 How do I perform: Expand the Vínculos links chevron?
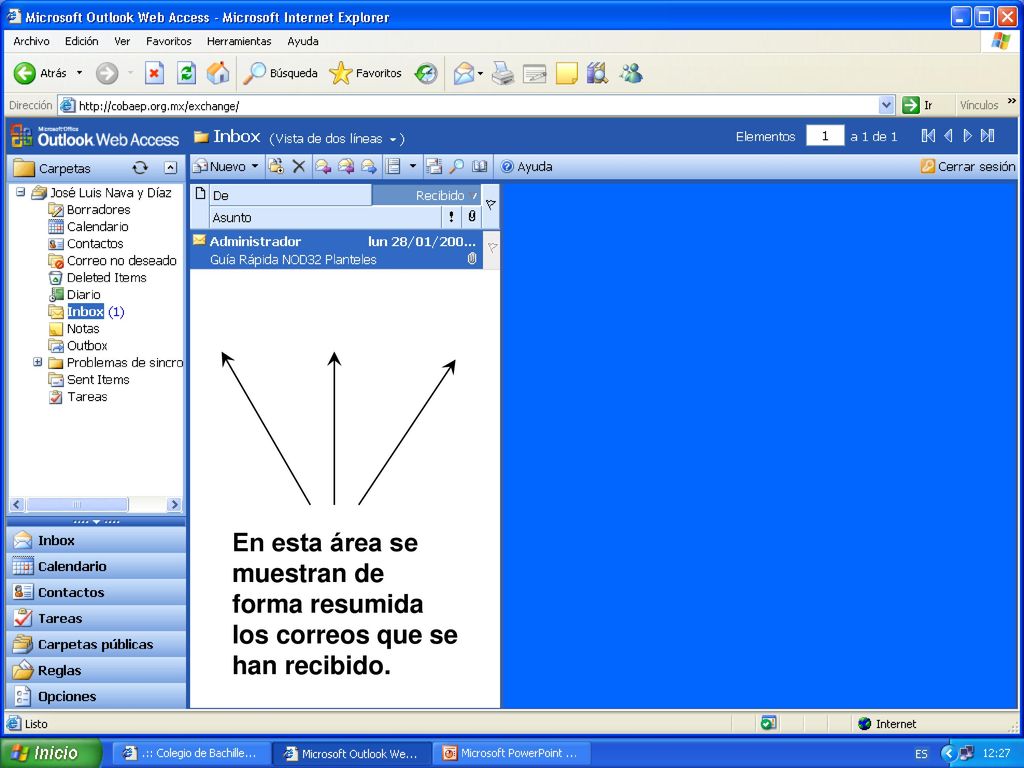[x=1012, y=101]
